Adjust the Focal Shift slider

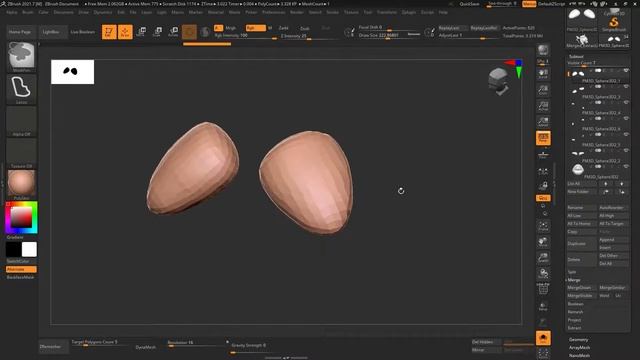tap(389, 28)
